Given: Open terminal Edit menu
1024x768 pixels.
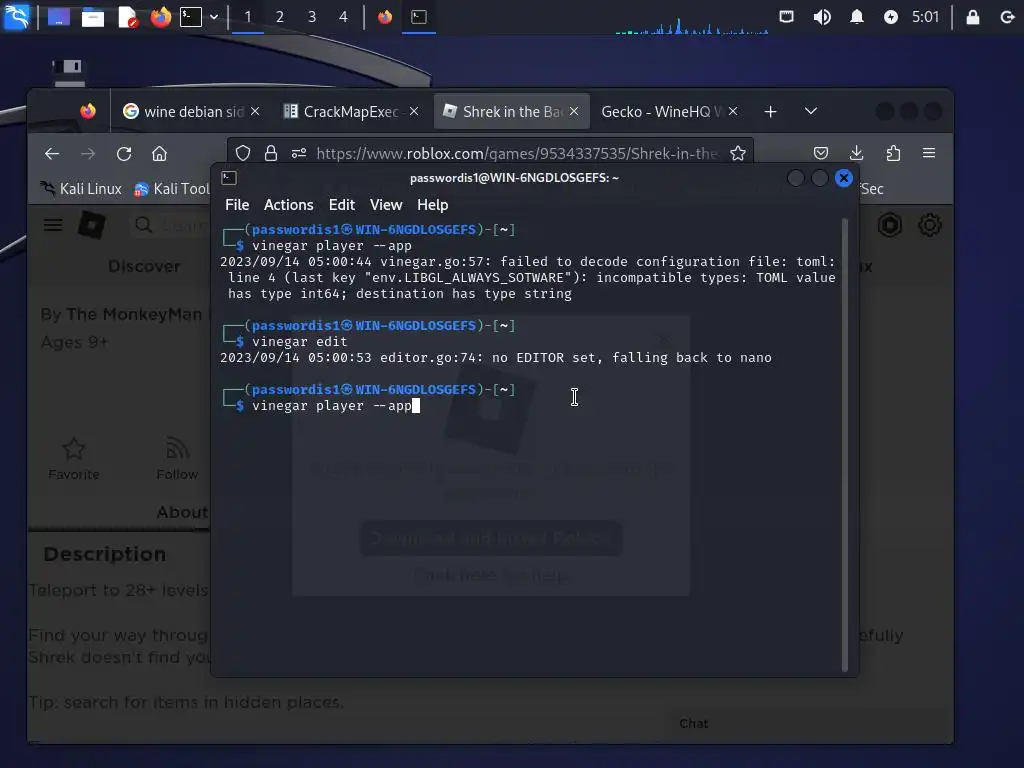Looking at the screenshot, I should [342, 205].
